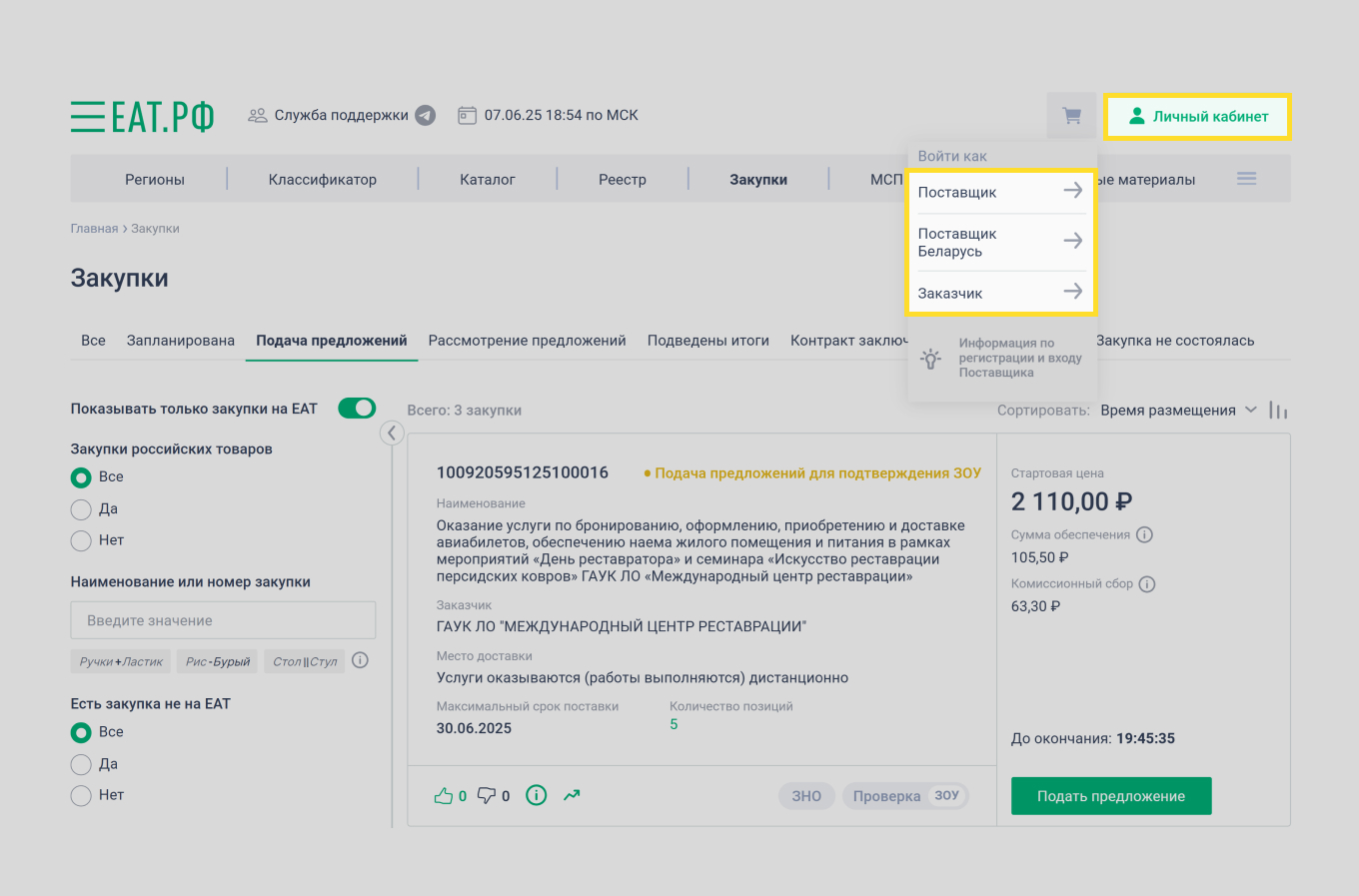The width and height of the screenshot is (1359, 896).
Task: Toggle Показывать только закупки на ЕАТ
Action: tap(357, 408)
